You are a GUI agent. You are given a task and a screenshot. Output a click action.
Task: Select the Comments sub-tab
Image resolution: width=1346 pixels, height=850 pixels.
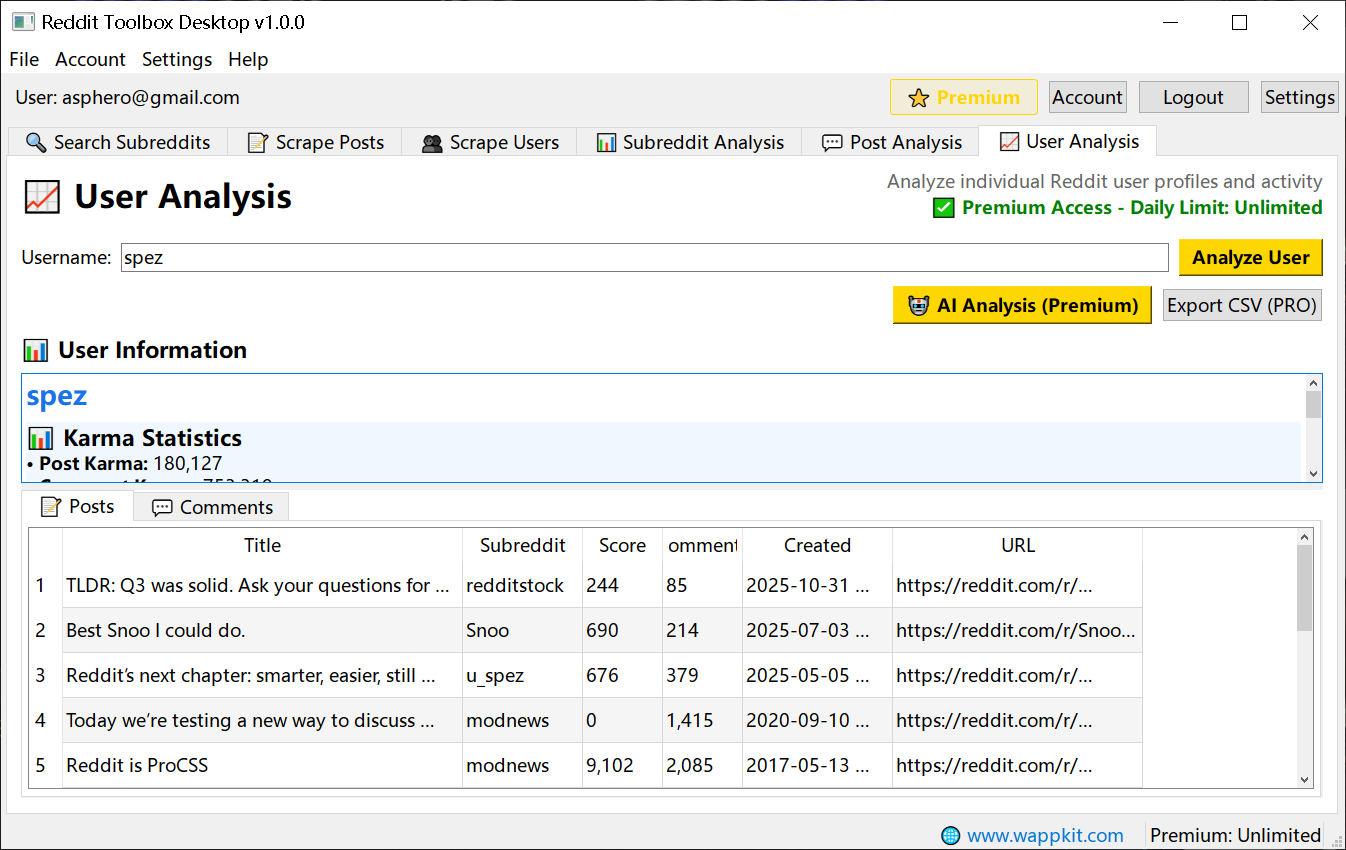click(211, 507)
